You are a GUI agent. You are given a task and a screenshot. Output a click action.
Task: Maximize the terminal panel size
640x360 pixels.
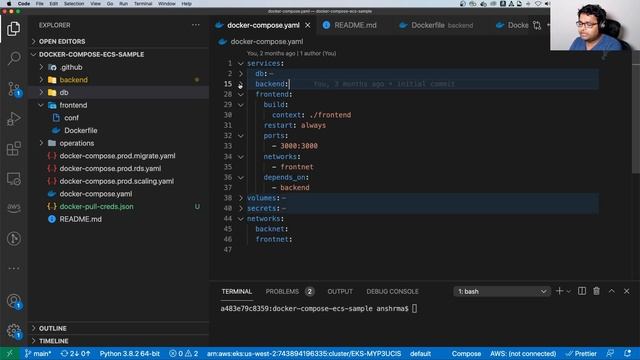coord(611,291)
